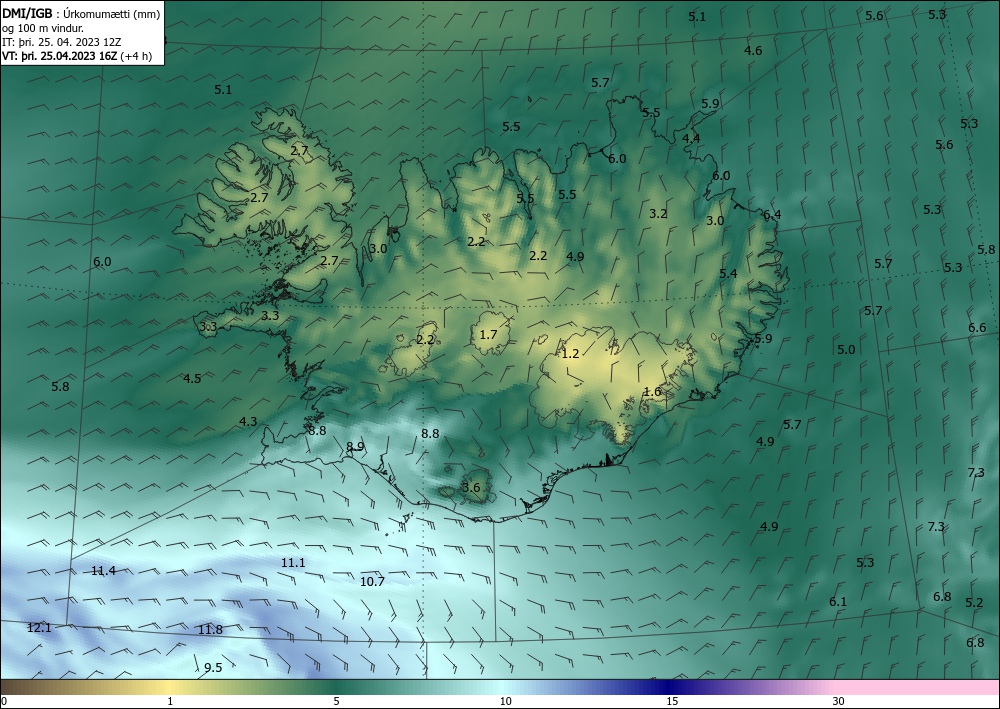
Task: Click the pink end of the color scale
Action: [918, 687]
